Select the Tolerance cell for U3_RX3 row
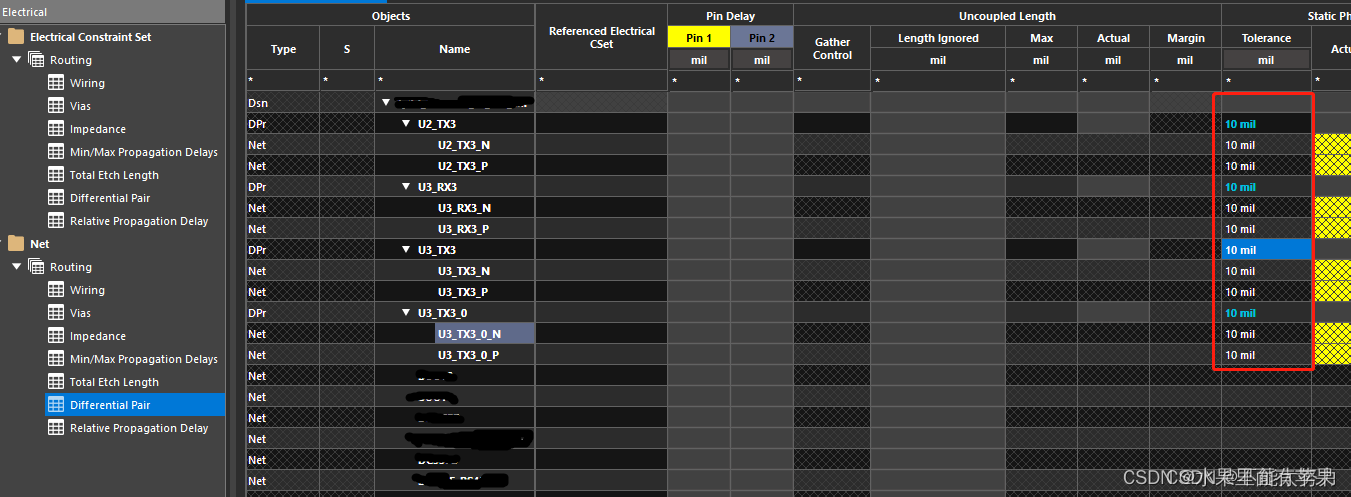Viewport: 1351px width, 497px height. pyautogui.click(x=1265, y=187)
